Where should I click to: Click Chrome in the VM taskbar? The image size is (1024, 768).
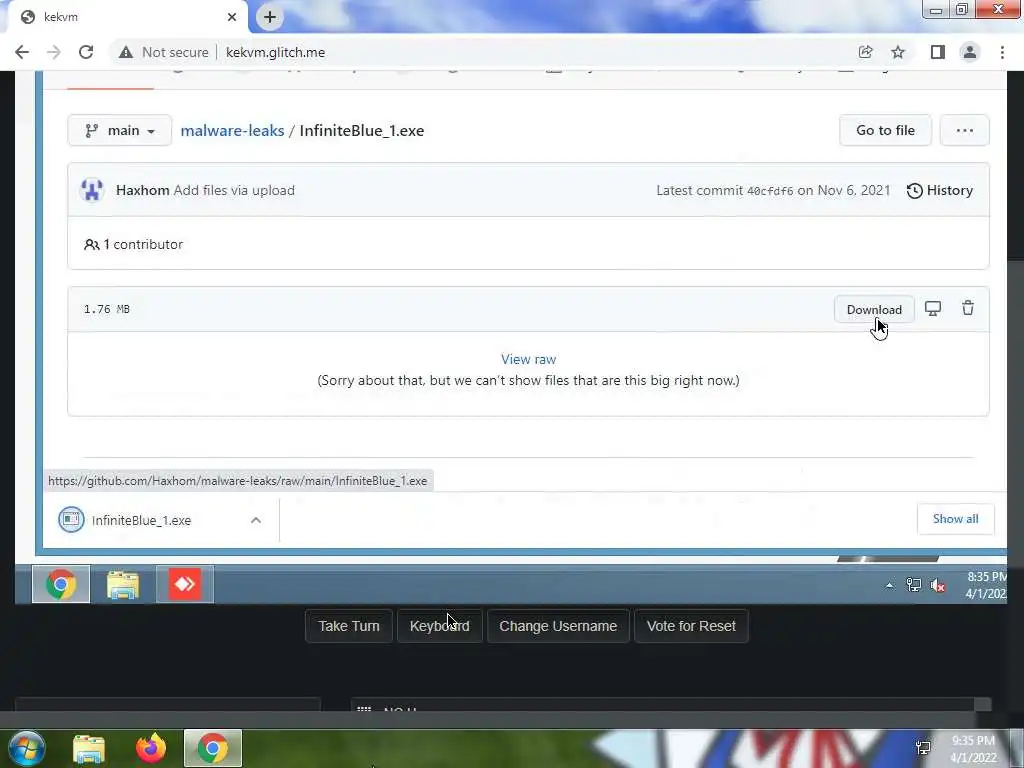coord(61,584)
